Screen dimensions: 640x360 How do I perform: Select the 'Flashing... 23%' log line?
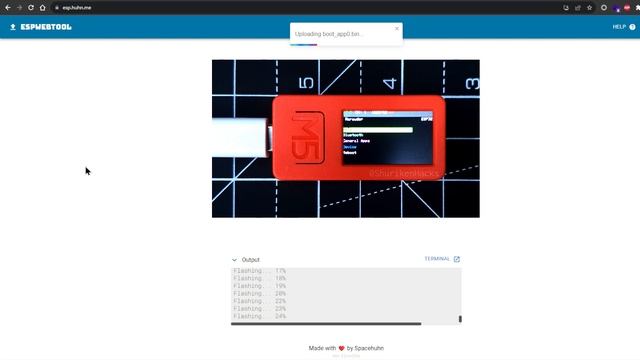260,309
